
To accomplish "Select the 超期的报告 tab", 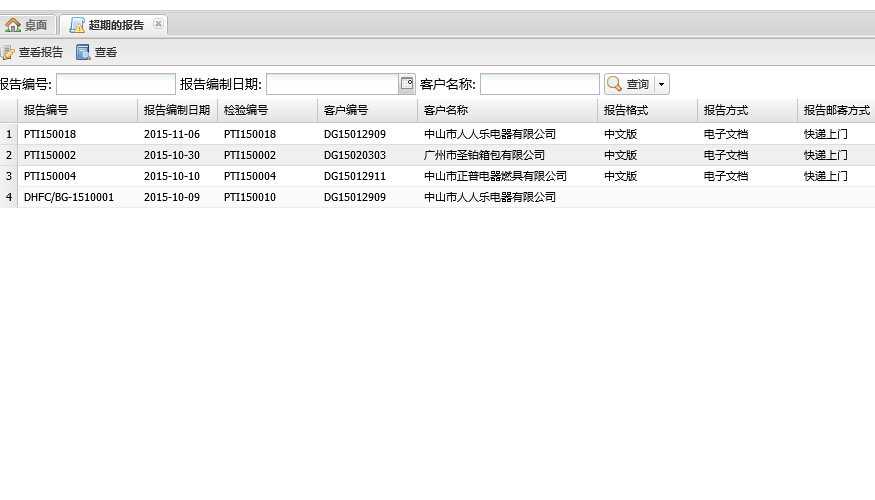I will click(115, 25).
